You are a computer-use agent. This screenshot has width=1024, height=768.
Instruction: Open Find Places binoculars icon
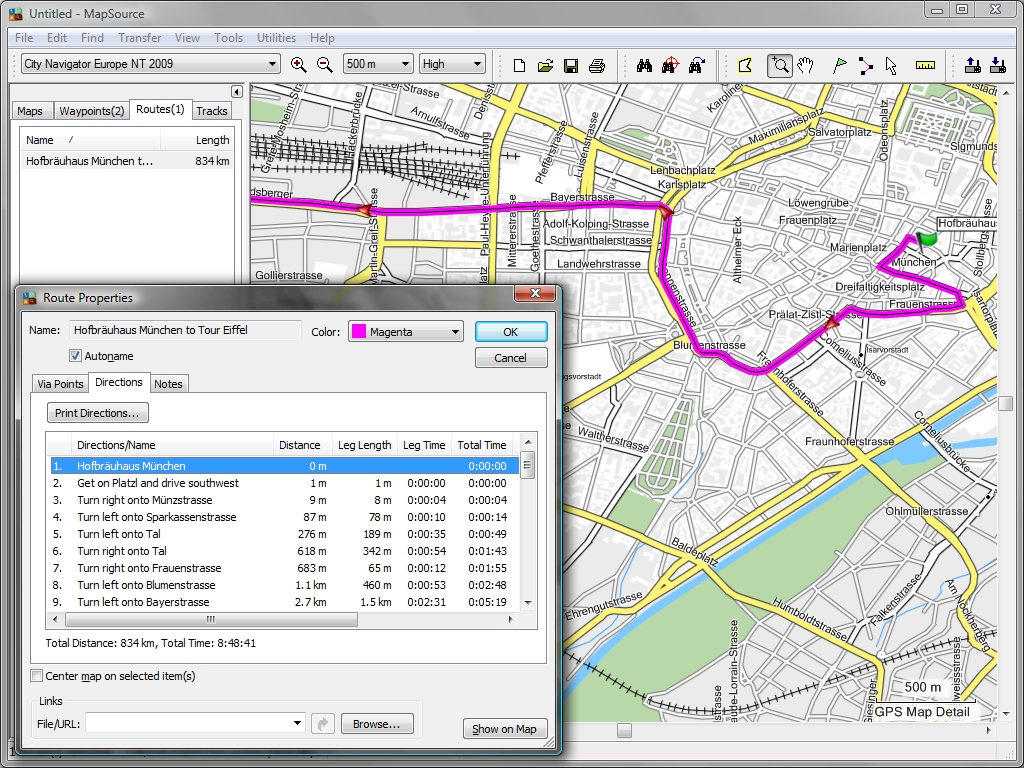tap(644, 65)
